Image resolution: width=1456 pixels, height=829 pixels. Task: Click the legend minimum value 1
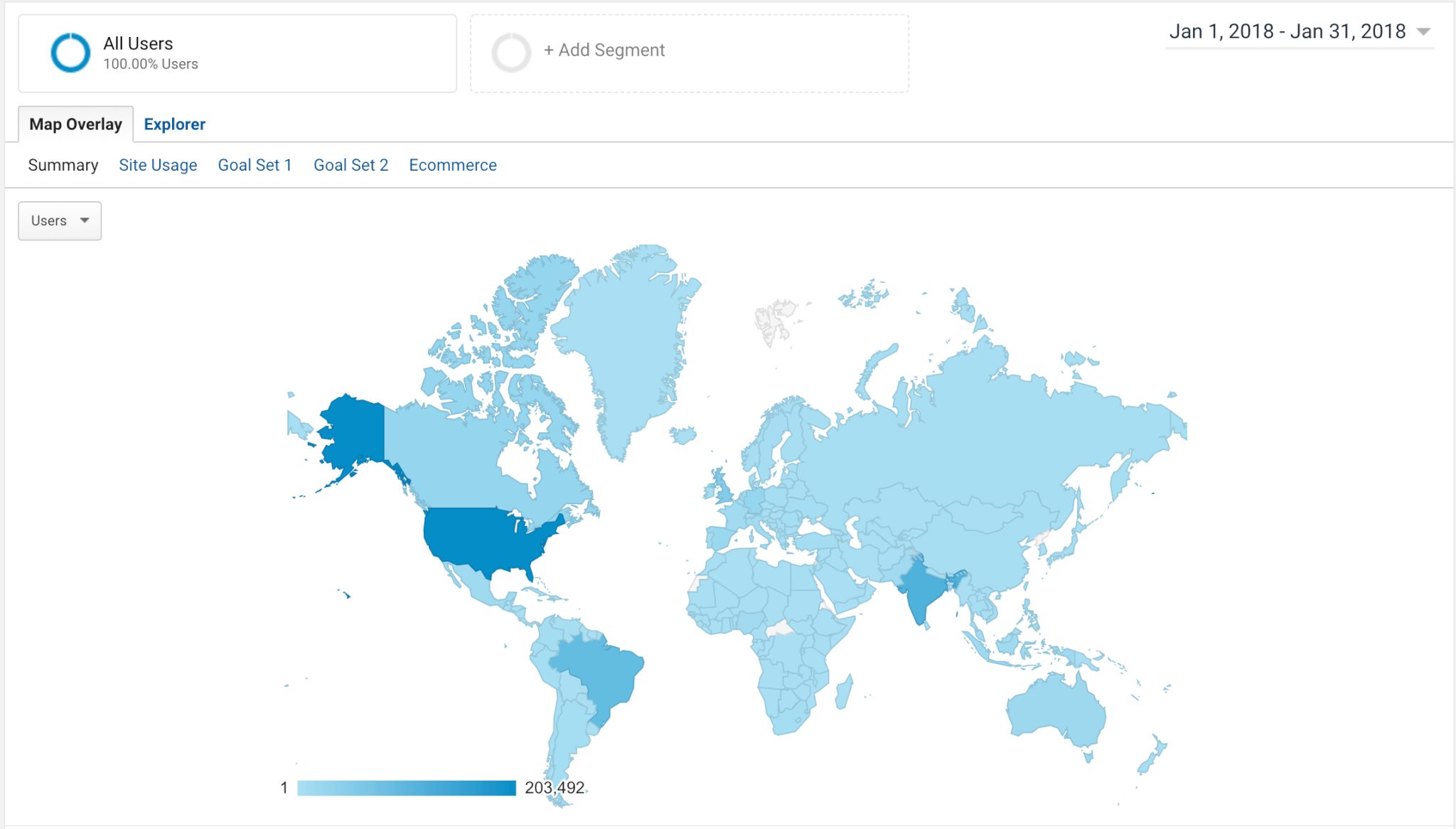click(x=284, y=788)
